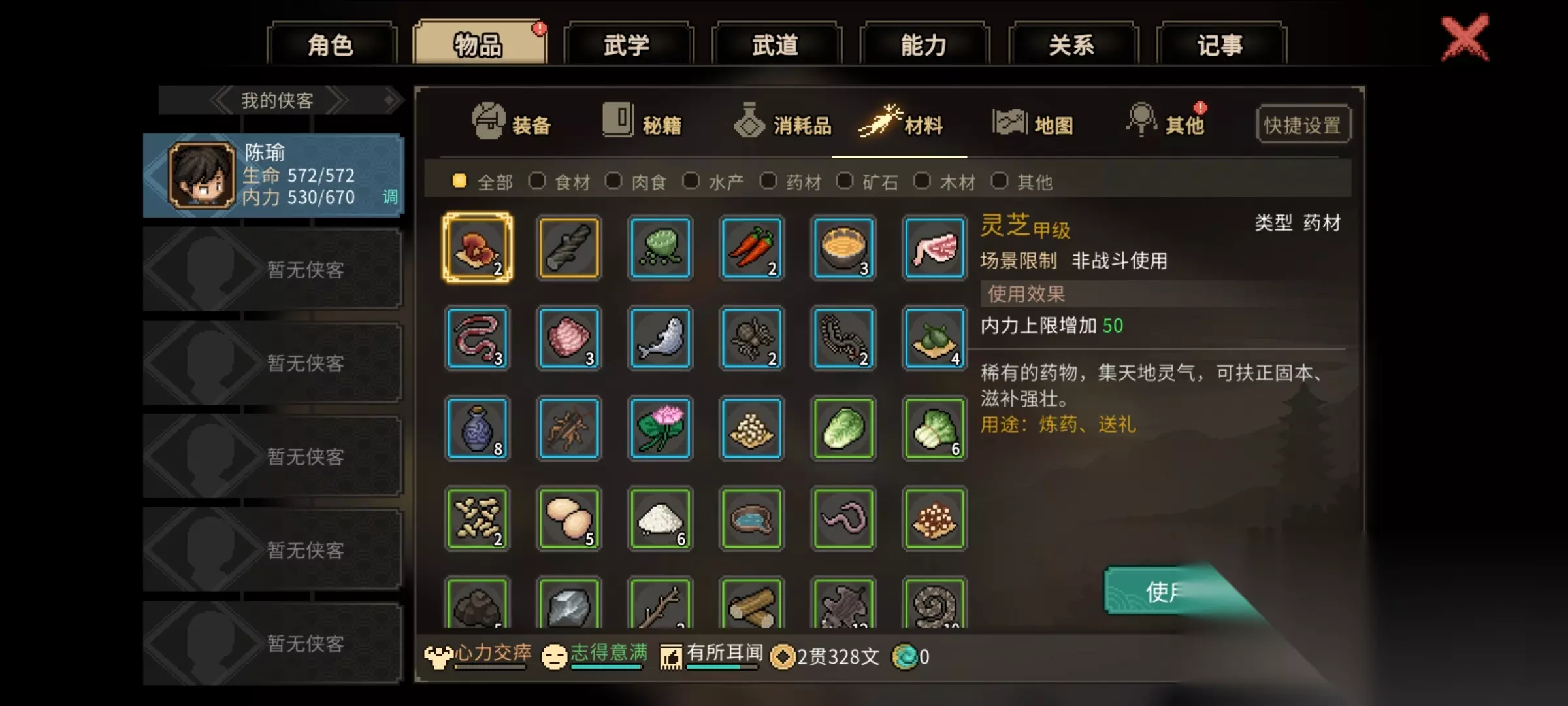Select the eggs item
Image resolution: width=1568 pixels, height=706 pixels.
(x=569, y=519)
